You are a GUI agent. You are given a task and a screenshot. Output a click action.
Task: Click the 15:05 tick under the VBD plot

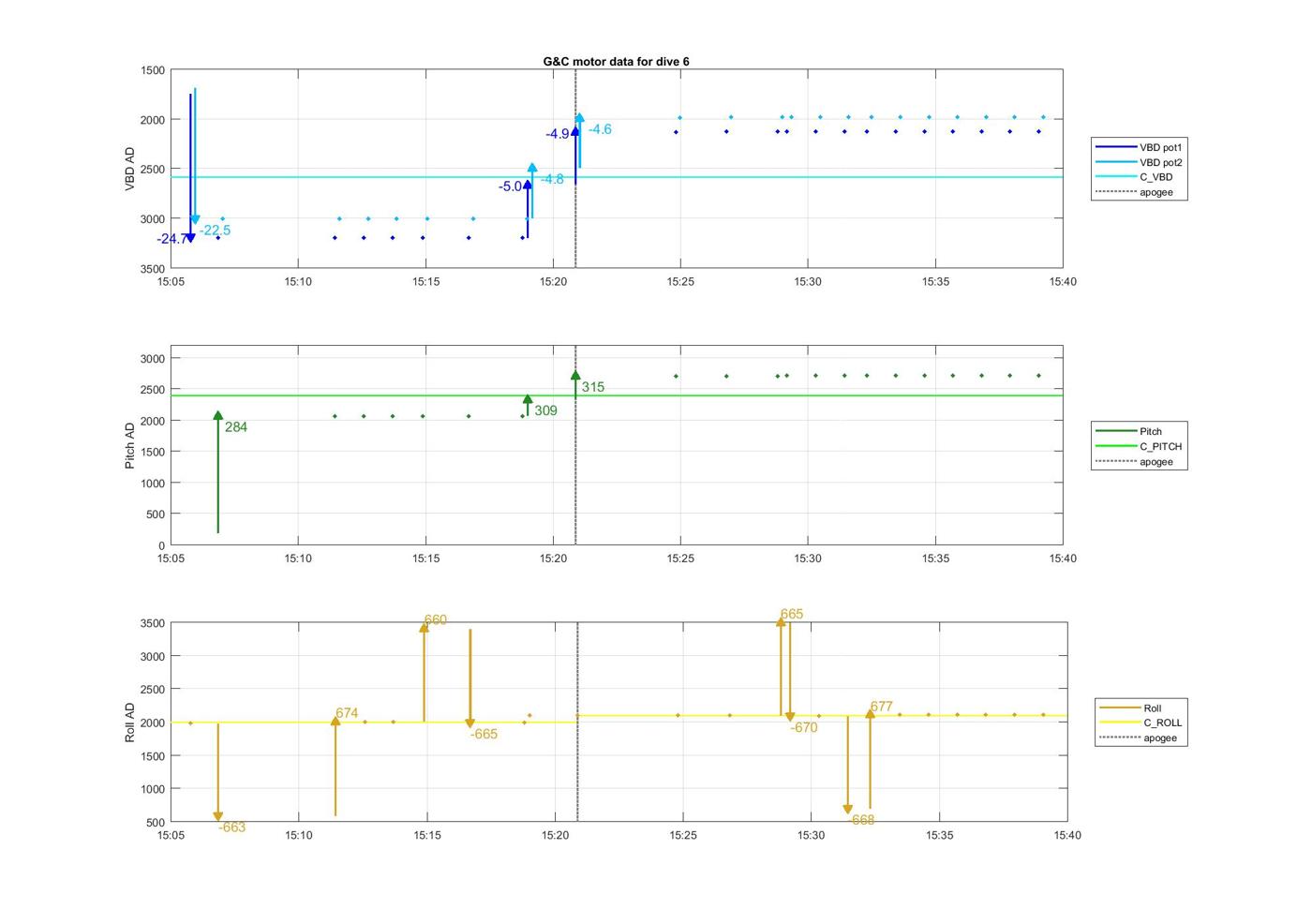(x=171, y=281)
